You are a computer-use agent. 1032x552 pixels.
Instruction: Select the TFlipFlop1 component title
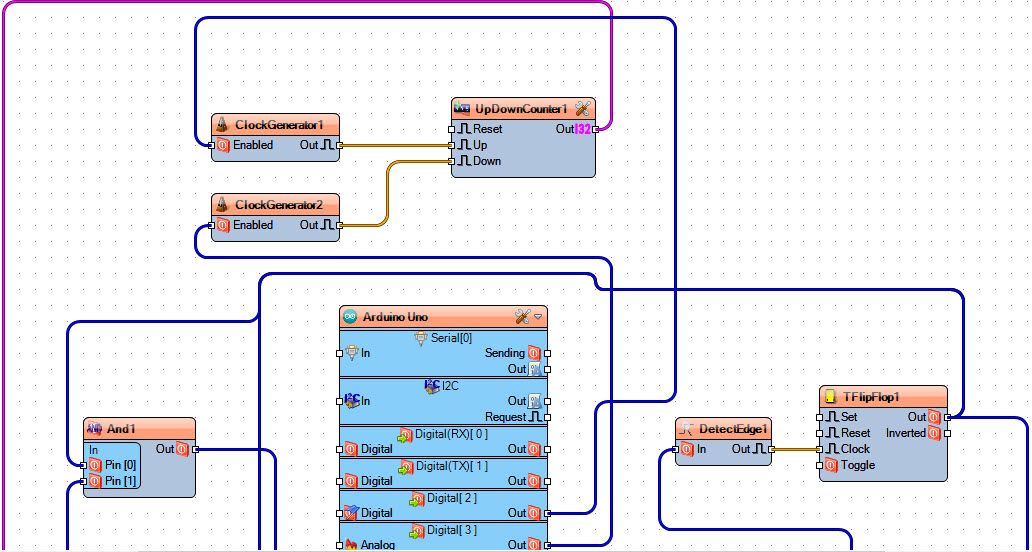pos(871,397)
